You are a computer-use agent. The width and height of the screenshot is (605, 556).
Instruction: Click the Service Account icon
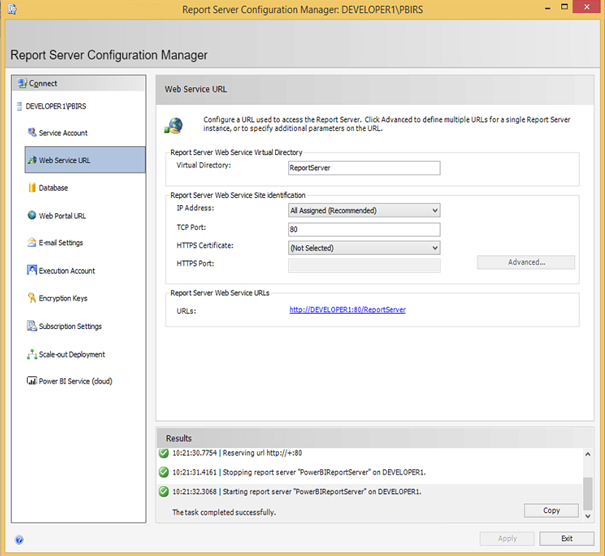[32, 133]
